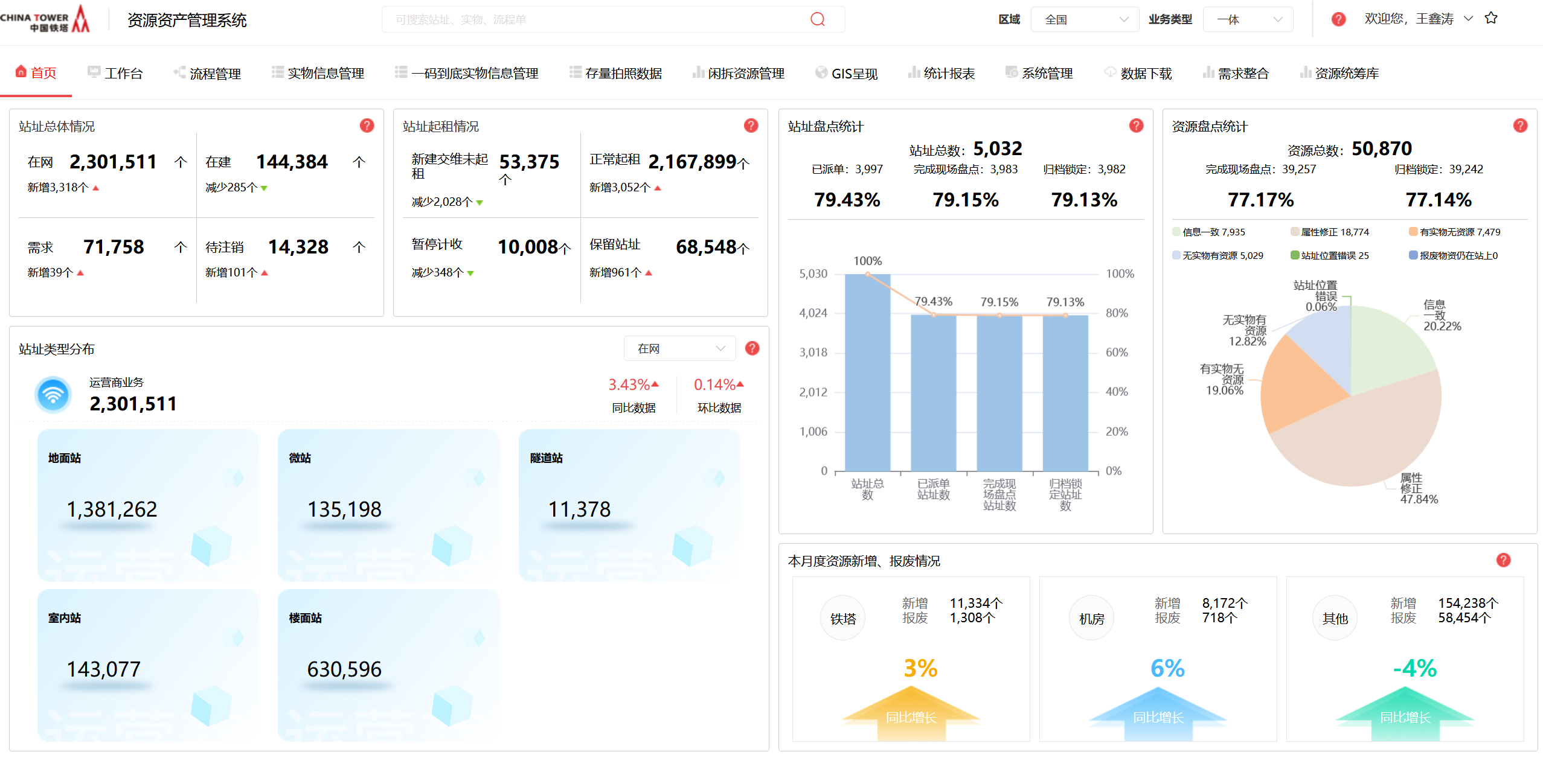
Task: Open the 区域 region dropdown showing 全国
Action: [1085, 19]
